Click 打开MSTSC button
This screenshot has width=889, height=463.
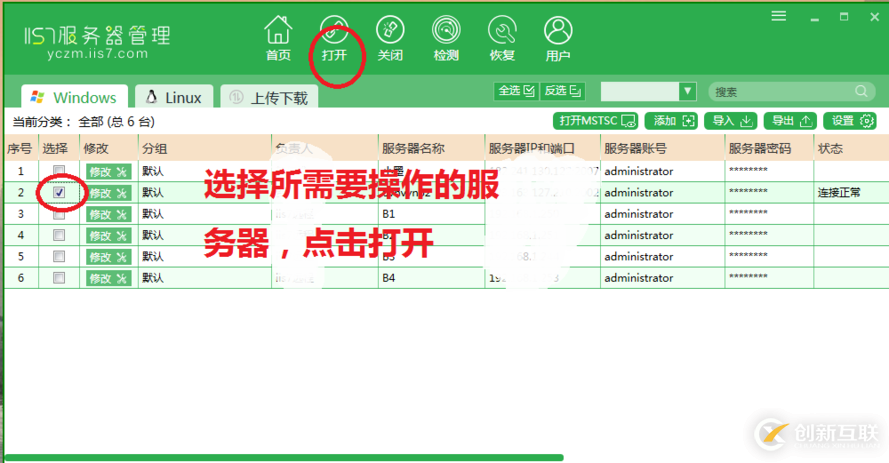pos(595,121)
